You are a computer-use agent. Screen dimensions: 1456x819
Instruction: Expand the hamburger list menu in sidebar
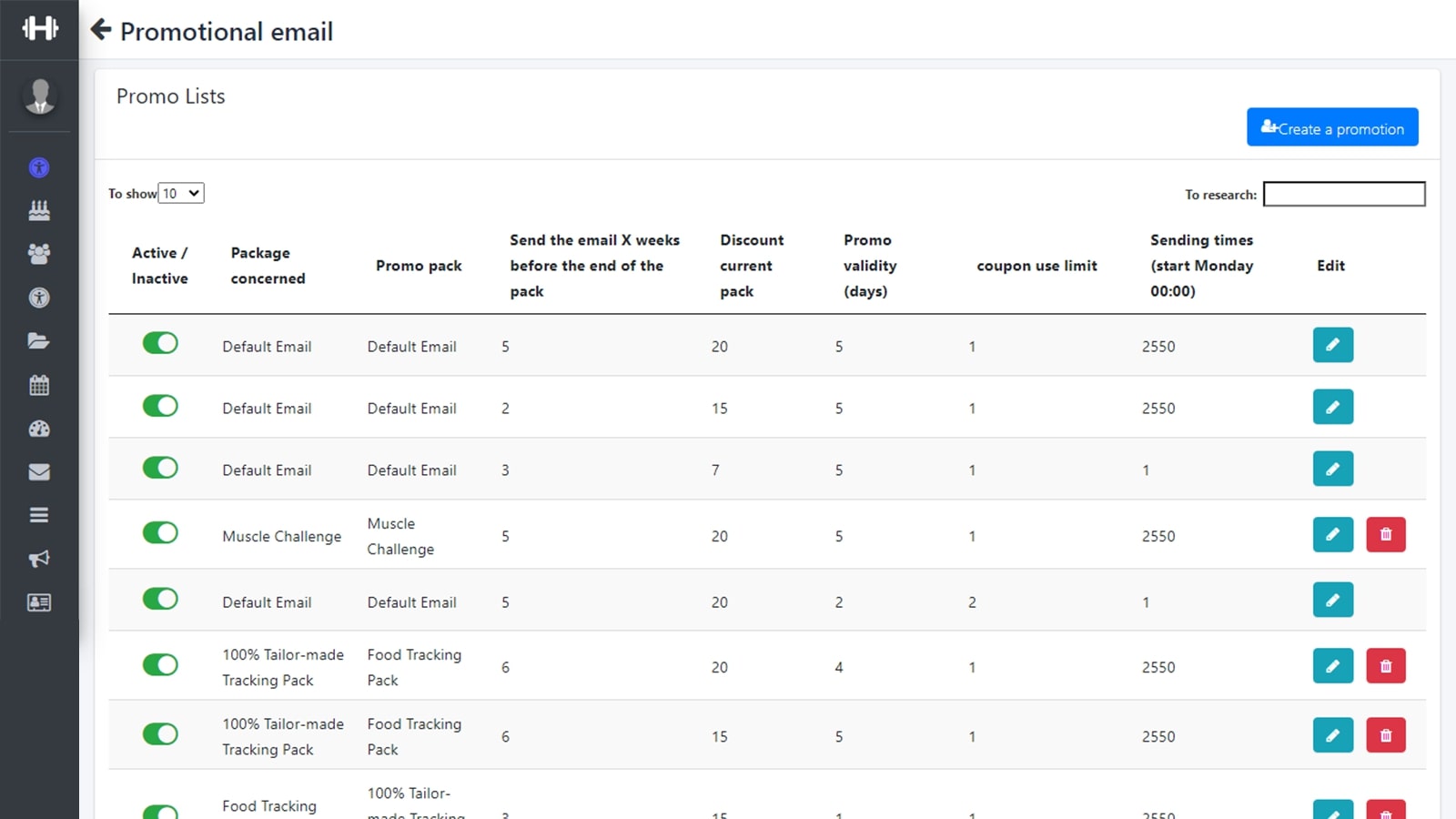coord(39,515)
